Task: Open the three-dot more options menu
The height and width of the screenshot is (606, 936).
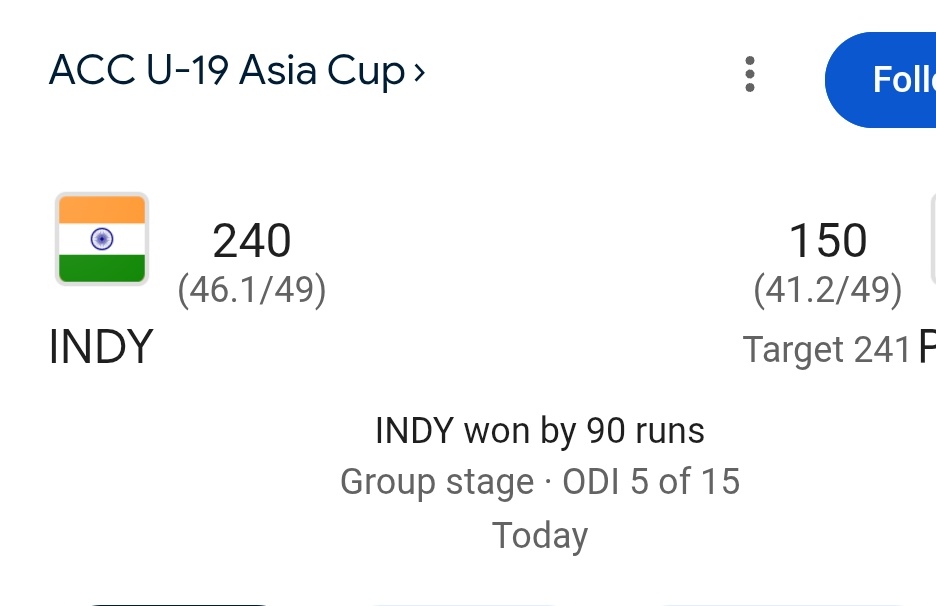Action: click(x=750, y=75)
